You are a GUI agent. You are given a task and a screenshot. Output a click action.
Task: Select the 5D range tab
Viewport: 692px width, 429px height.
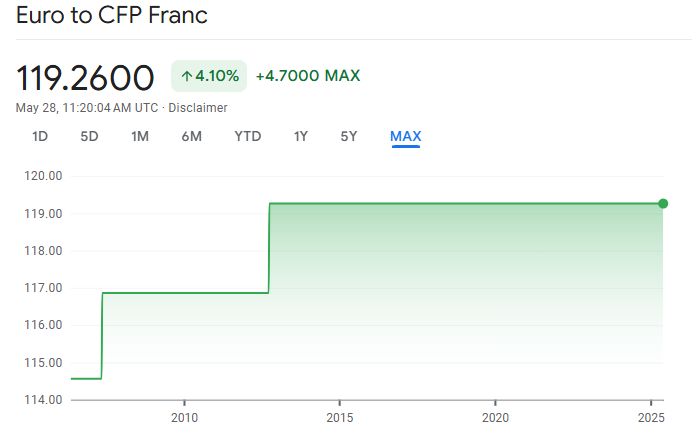89,136
